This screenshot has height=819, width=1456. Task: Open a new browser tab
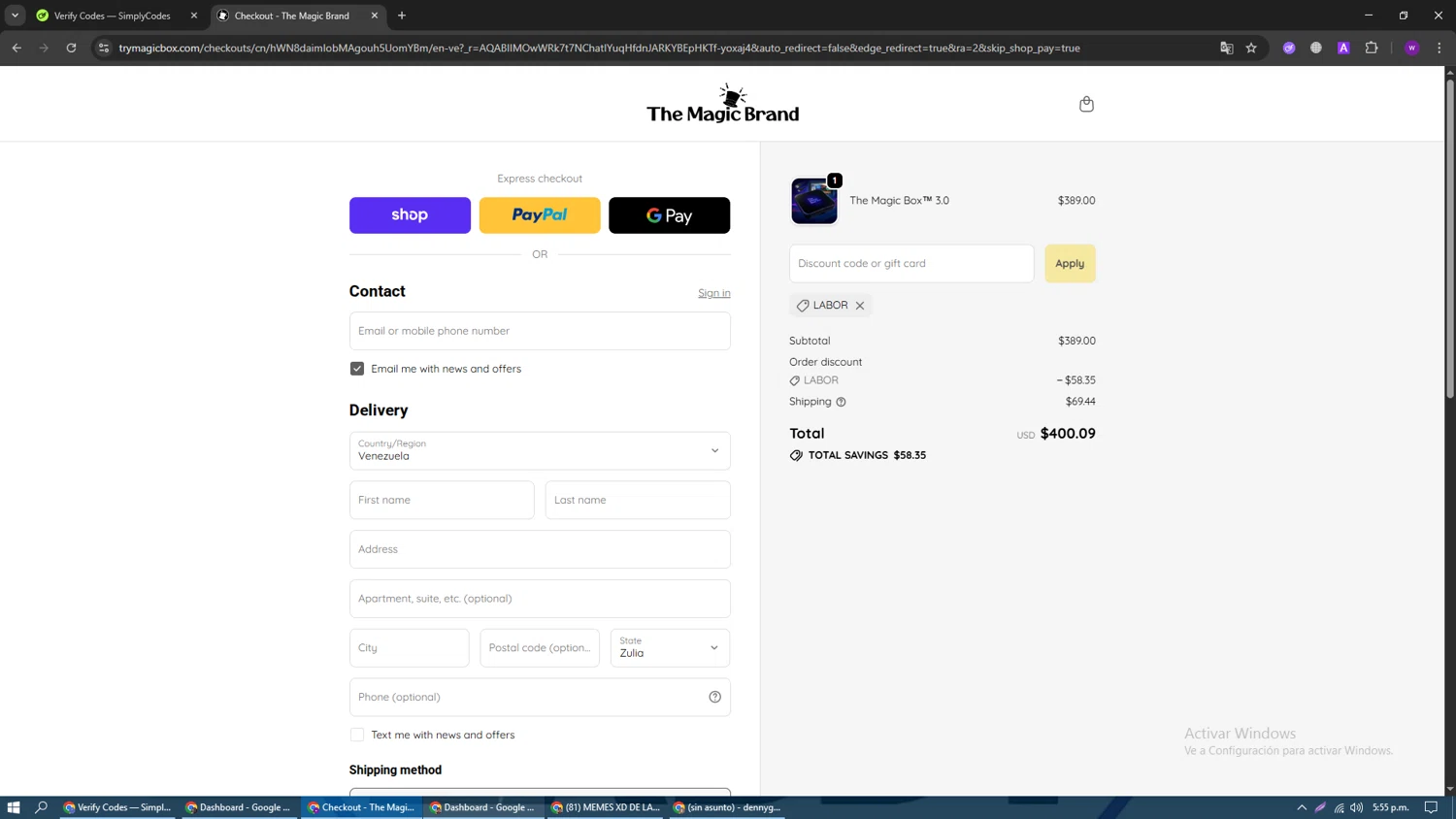point(402,16)
